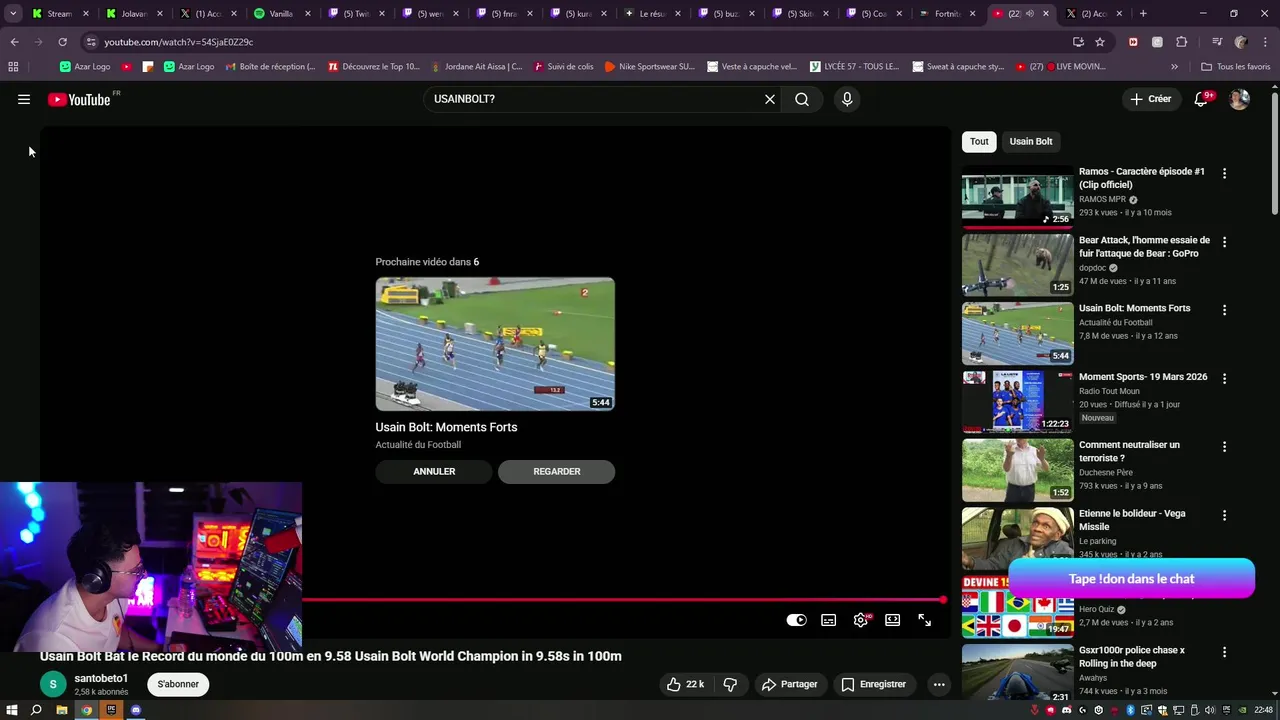The height and width of the screenshot is (720, 1280).
Task: Click REGARDER to watch the next video
Action: pyautogui.click(x=557, y=472)
